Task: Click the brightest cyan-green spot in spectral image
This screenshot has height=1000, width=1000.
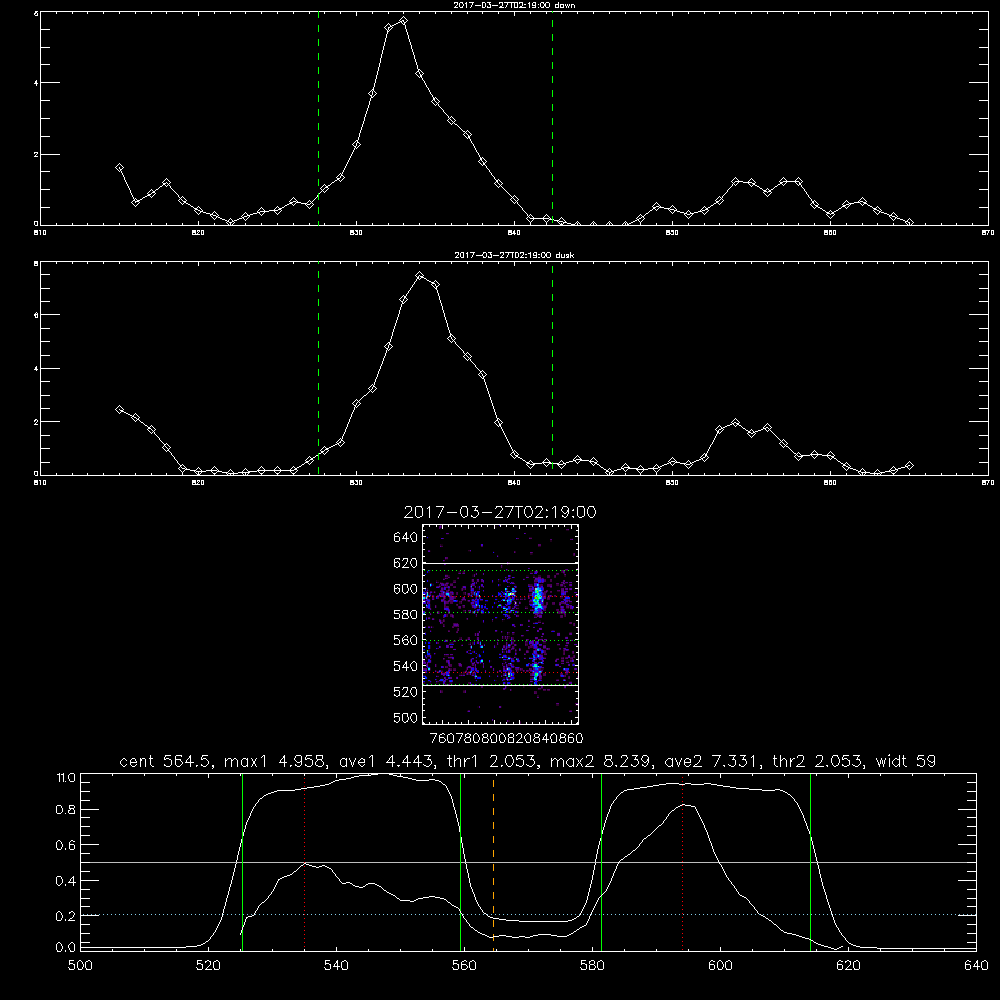Action: click(x=538, y=598)
